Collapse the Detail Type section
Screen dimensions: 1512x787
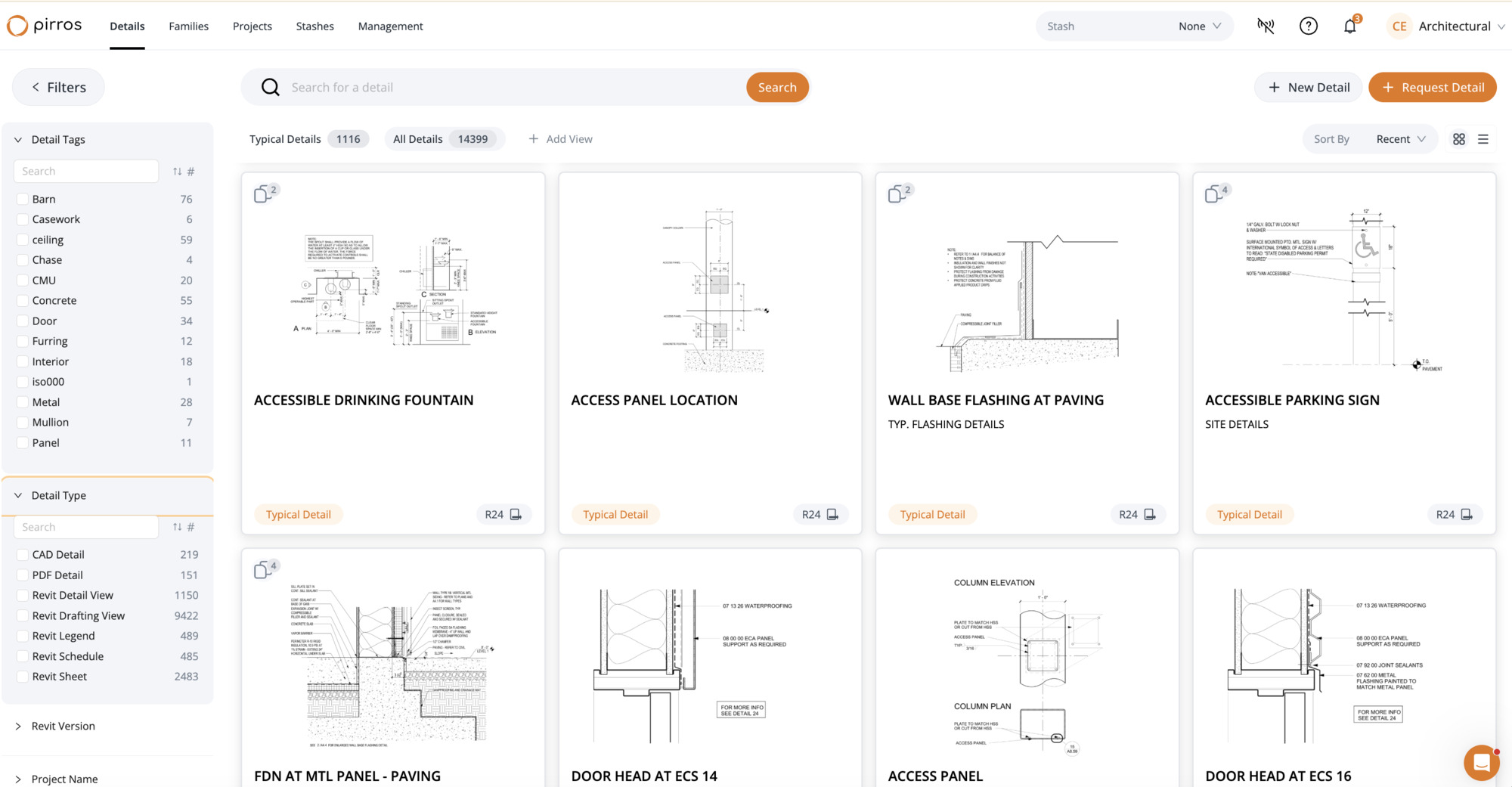(x=18, y=496)
